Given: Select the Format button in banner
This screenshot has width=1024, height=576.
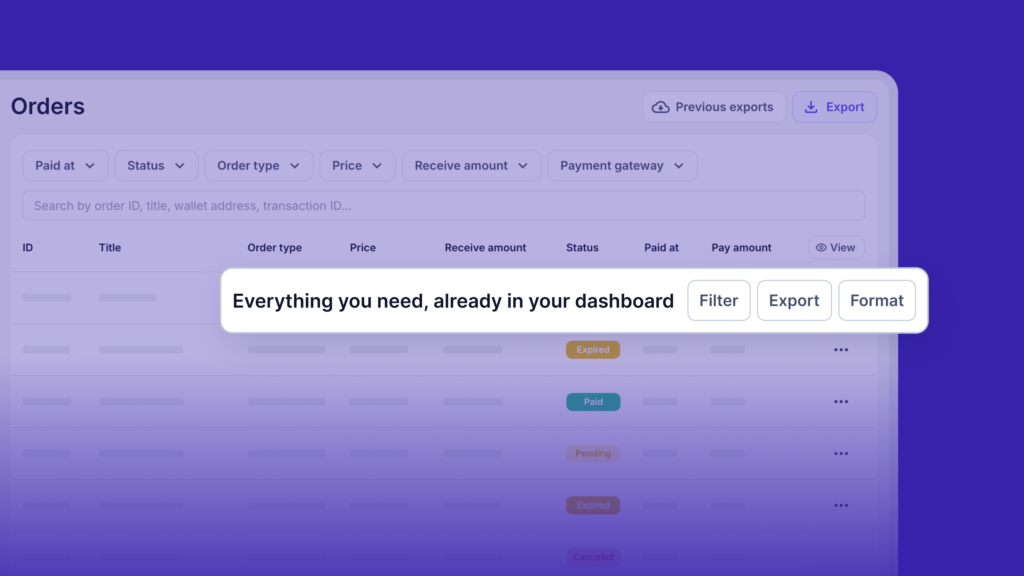Looking at the screenshot, I should (876, 300).
